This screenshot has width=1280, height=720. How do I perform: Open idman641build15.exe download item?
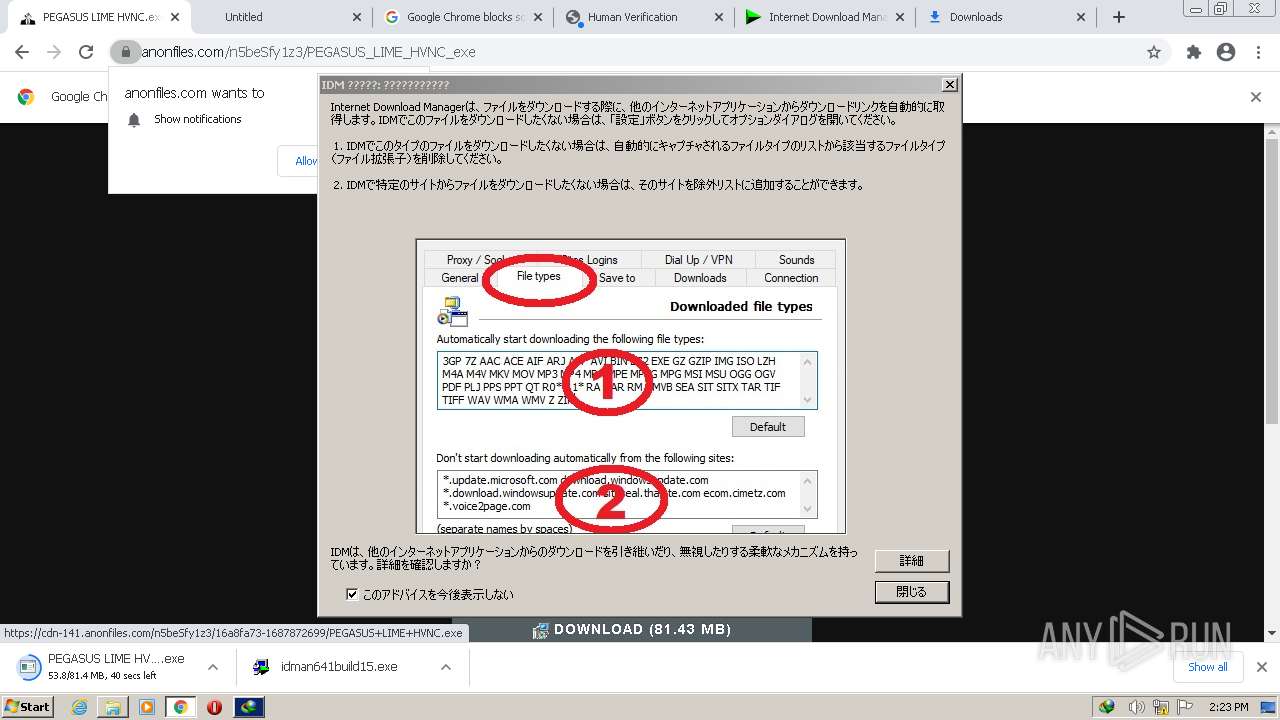(327, 666)
